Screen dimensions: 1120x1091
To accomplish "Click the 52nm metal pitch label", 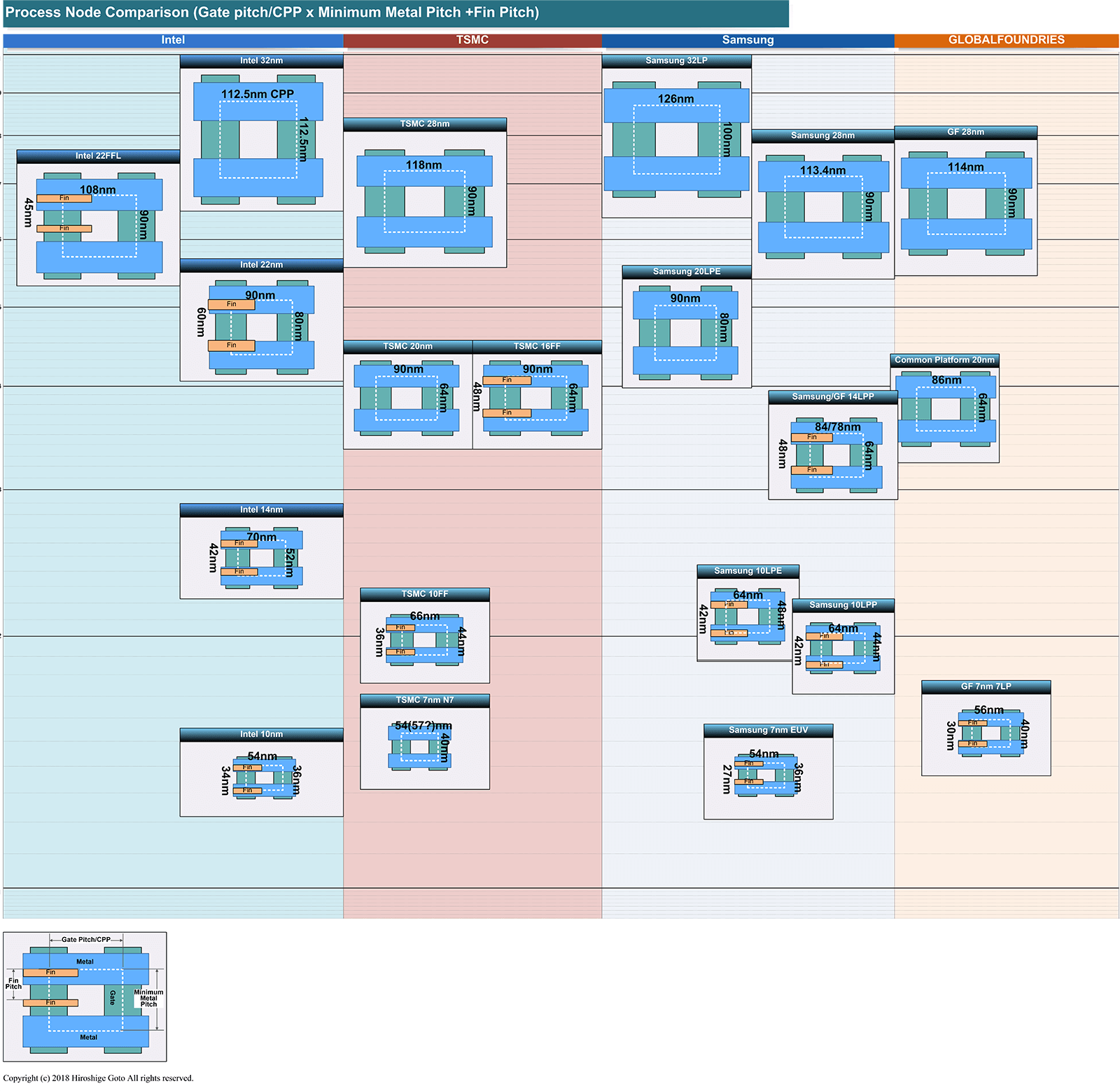I will (289, 563).
